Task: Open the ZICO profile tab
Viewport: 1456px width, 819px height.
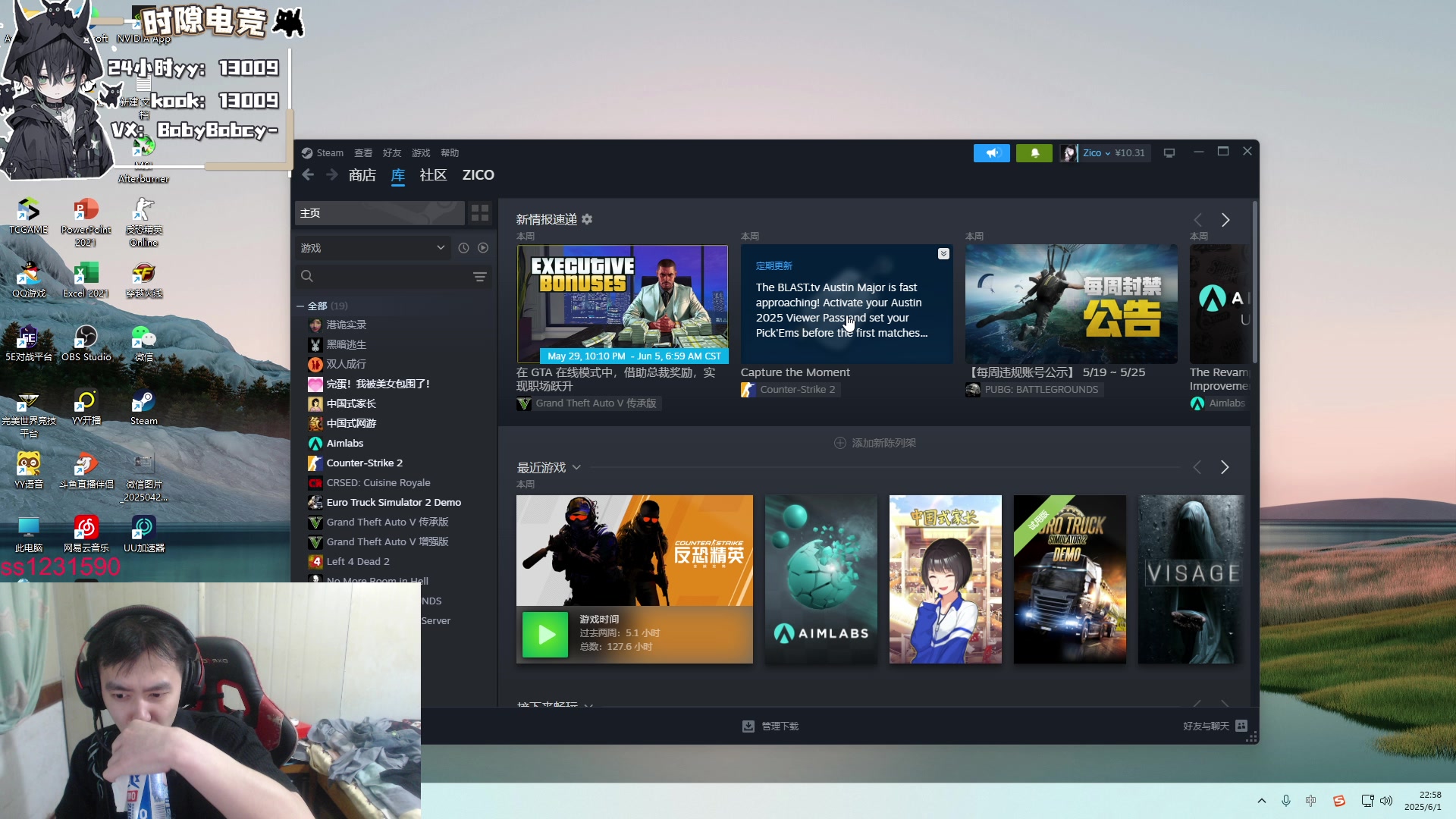Action: pyautogui.click(x=479, y=175)
